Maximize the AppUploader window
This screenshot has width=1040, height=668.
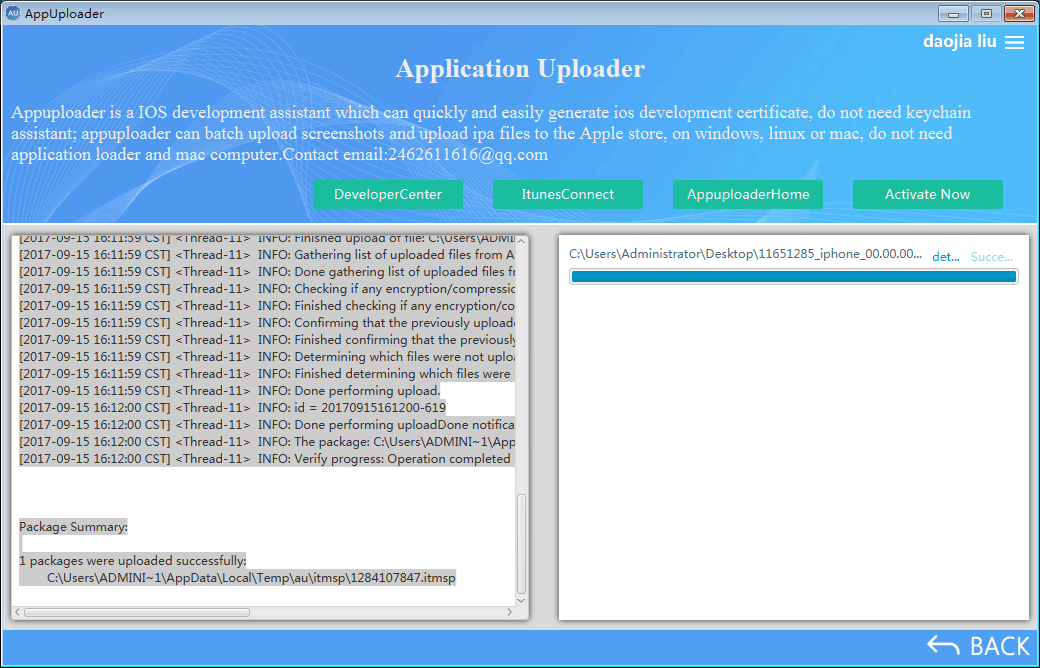986,13
